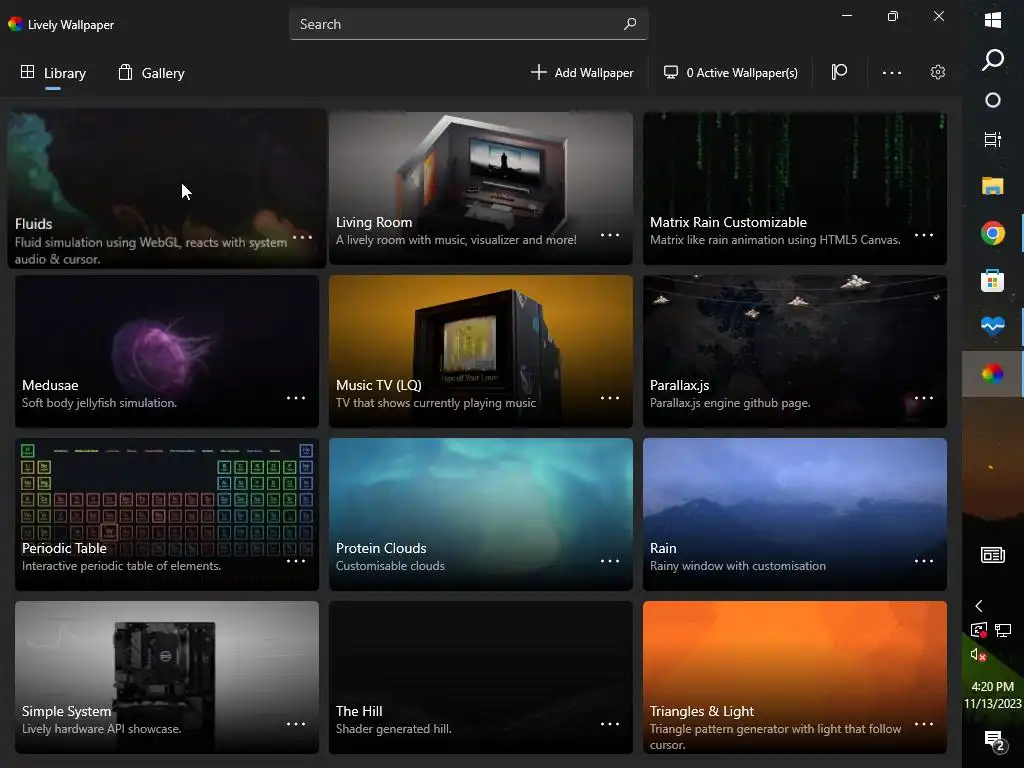Open more options for Medusae wallpaper

[x=296, y=398]
